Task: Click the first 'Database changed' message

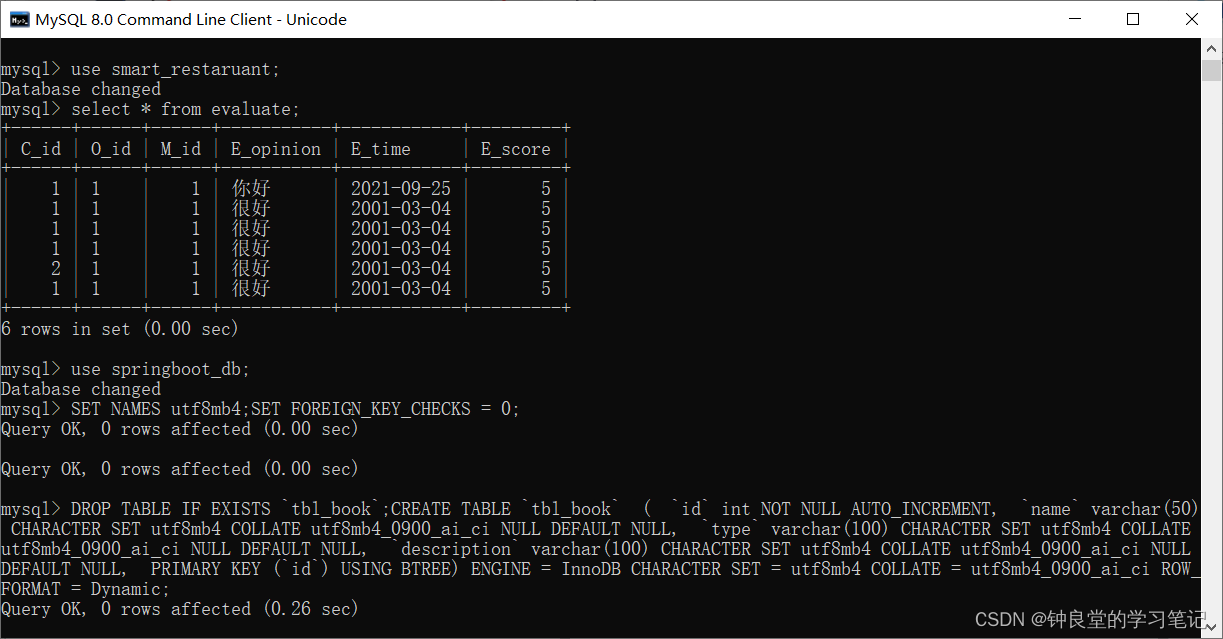Action: (x=81, y=89)
